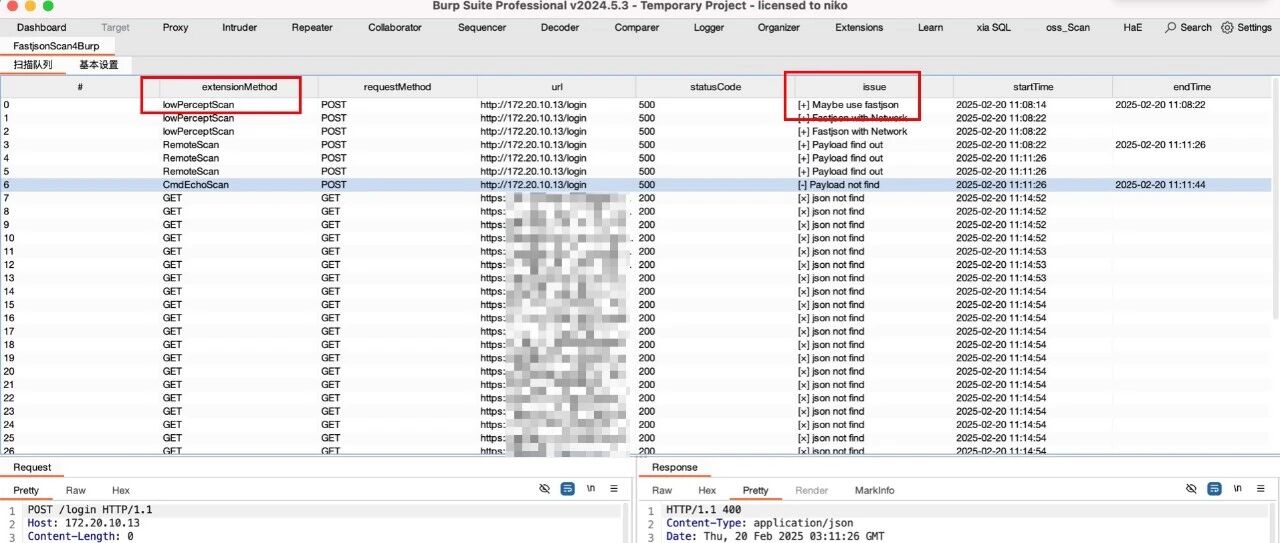Sort by the # column header

[80, 87]
